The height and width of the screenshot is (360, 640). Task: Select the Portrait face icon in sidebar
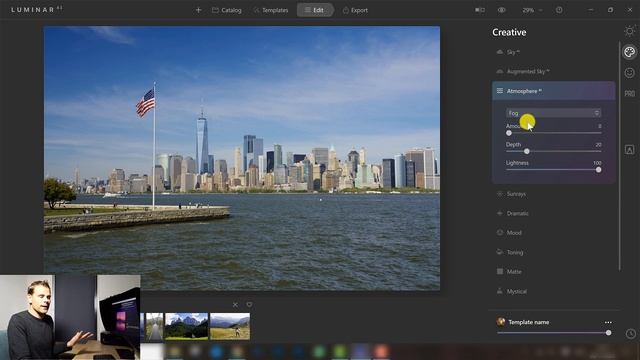(x=629, y=73)
